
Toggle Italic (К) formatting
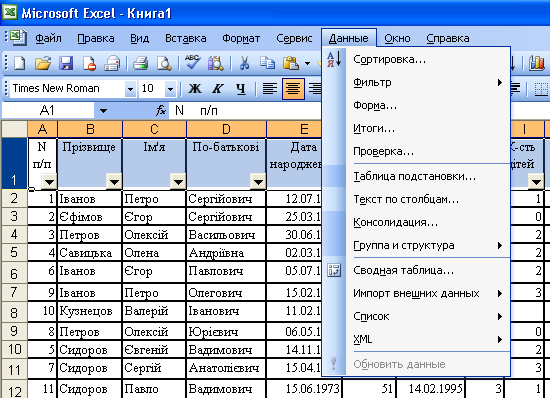click(x=217, y=88)
